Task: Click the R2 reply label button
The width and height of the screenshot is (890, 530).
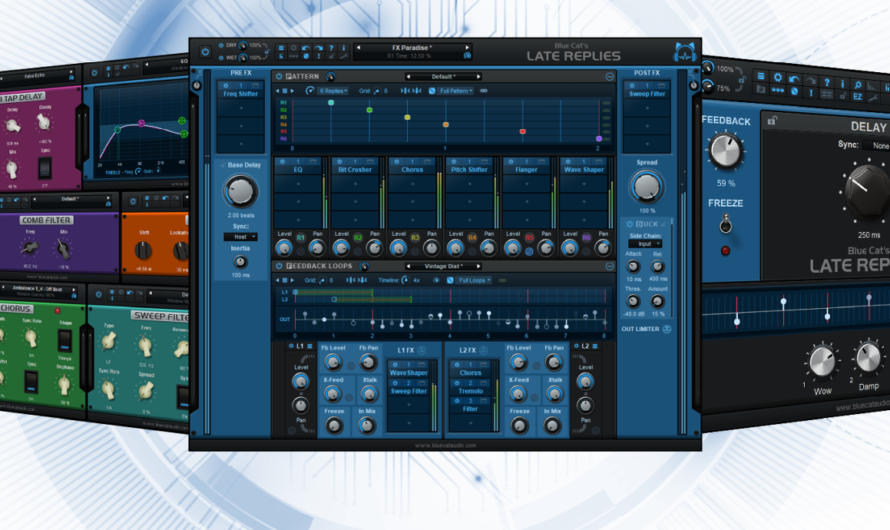Action: click(x=358, y=237)
